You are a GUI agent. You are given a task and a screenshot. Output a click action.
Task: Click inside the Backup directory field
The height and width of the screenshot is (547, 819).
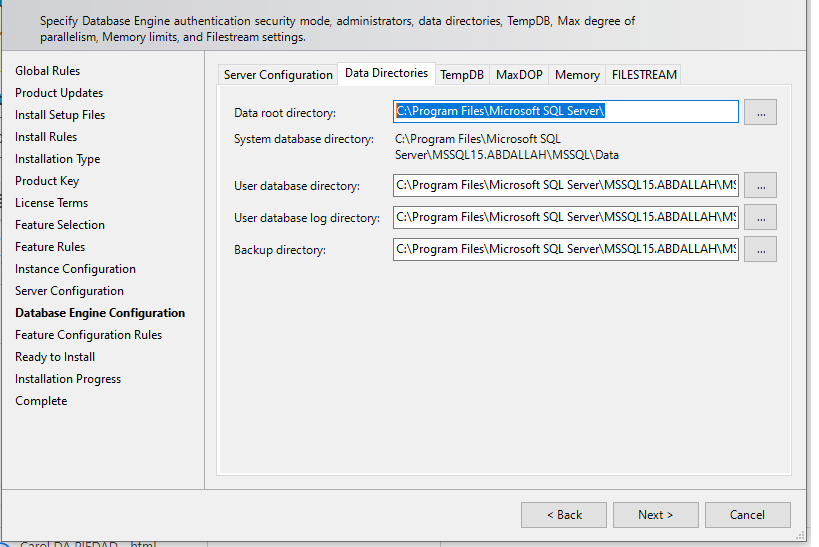point(566,249)
